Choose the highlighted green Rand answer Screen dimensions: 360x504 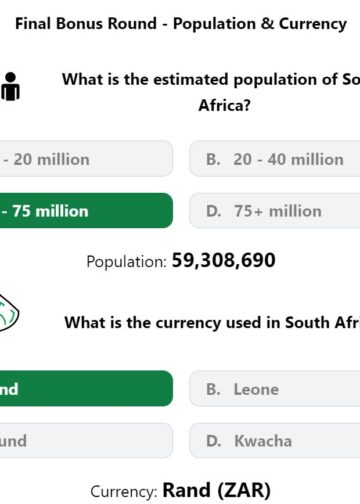(x=86, y=389)
